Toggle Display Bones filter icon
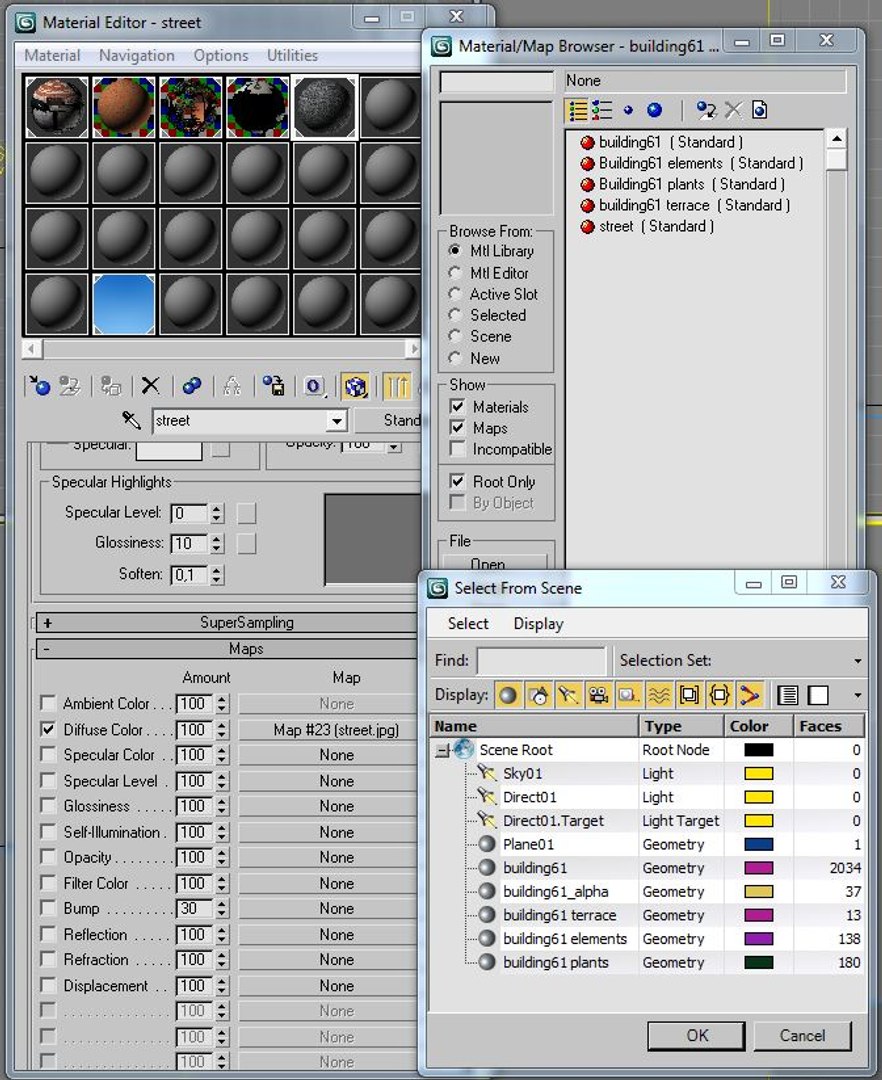 [x=749, y=696]
